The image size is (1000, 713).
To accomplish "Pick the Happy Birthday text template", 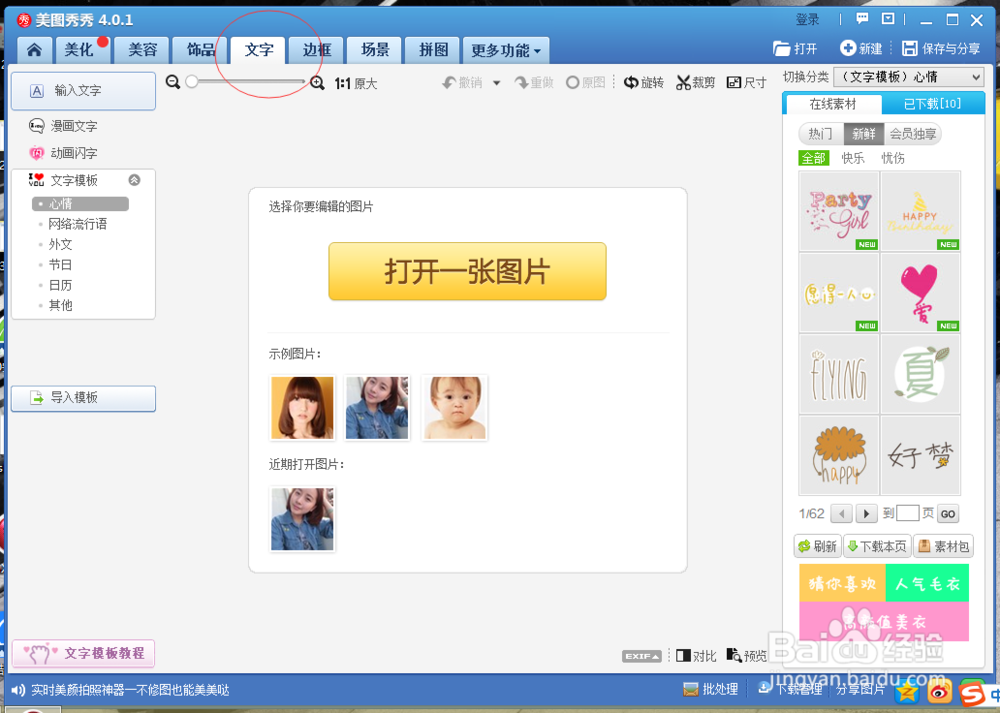I will point(920,211).
